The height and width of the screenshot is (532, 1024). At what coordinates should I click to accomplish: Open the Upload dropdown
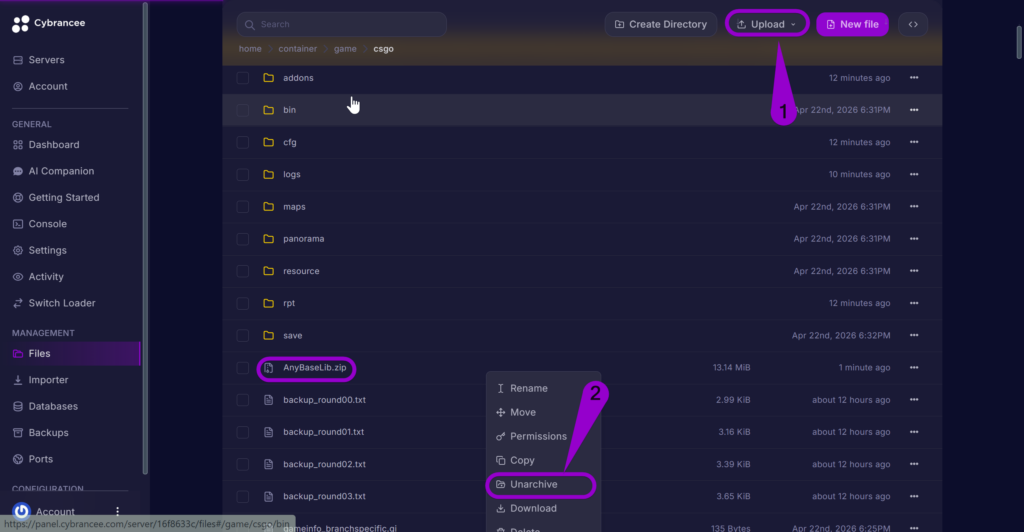pos(767,24)
